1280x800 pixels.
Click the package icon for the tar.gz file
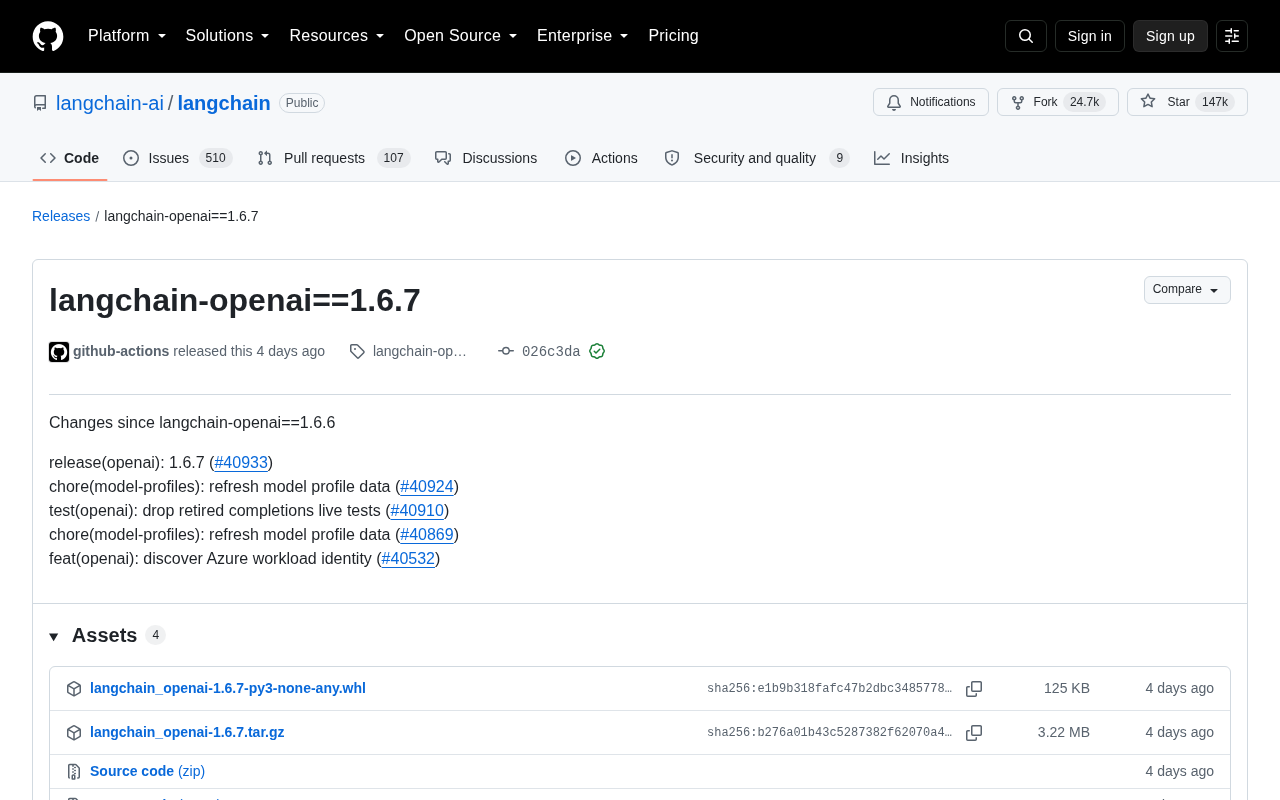coord(74,733)
